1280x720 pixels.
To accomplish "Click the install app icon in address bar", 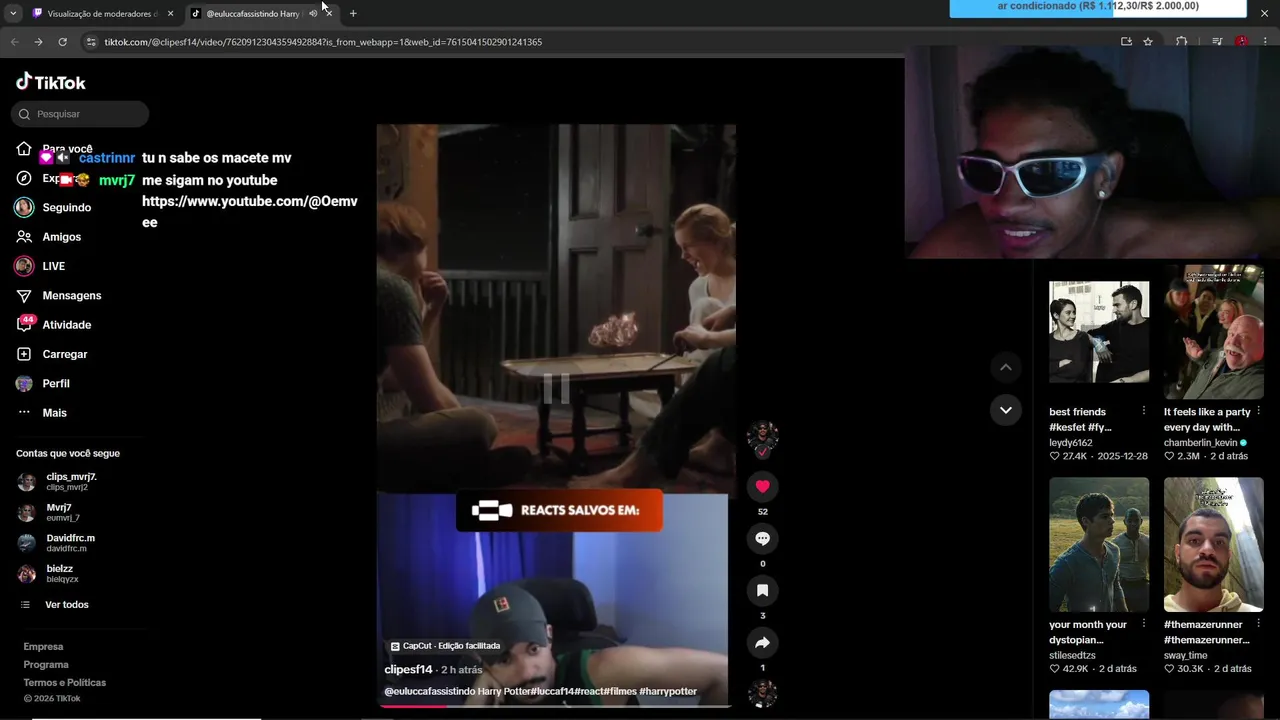I will click(x=1126, y=42).
